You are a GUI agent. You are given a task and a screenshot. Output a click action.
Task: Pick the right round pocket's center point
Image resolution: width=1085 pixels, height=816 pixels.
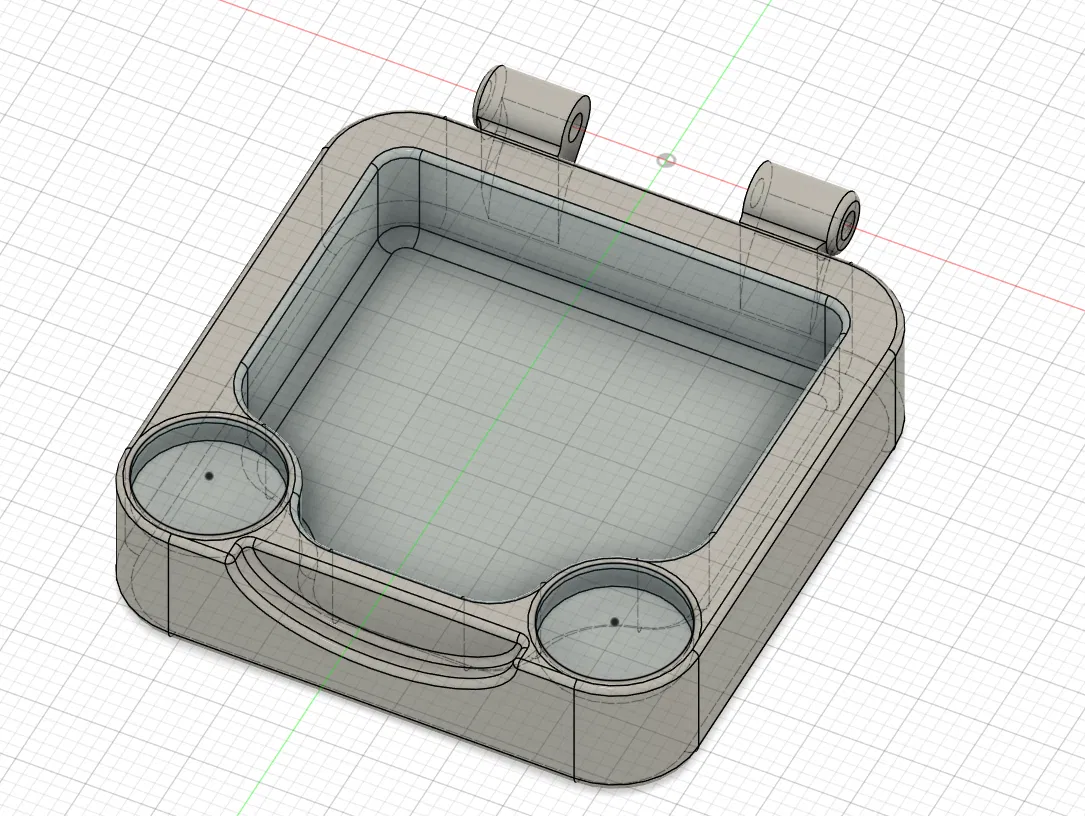click(614, 622)
